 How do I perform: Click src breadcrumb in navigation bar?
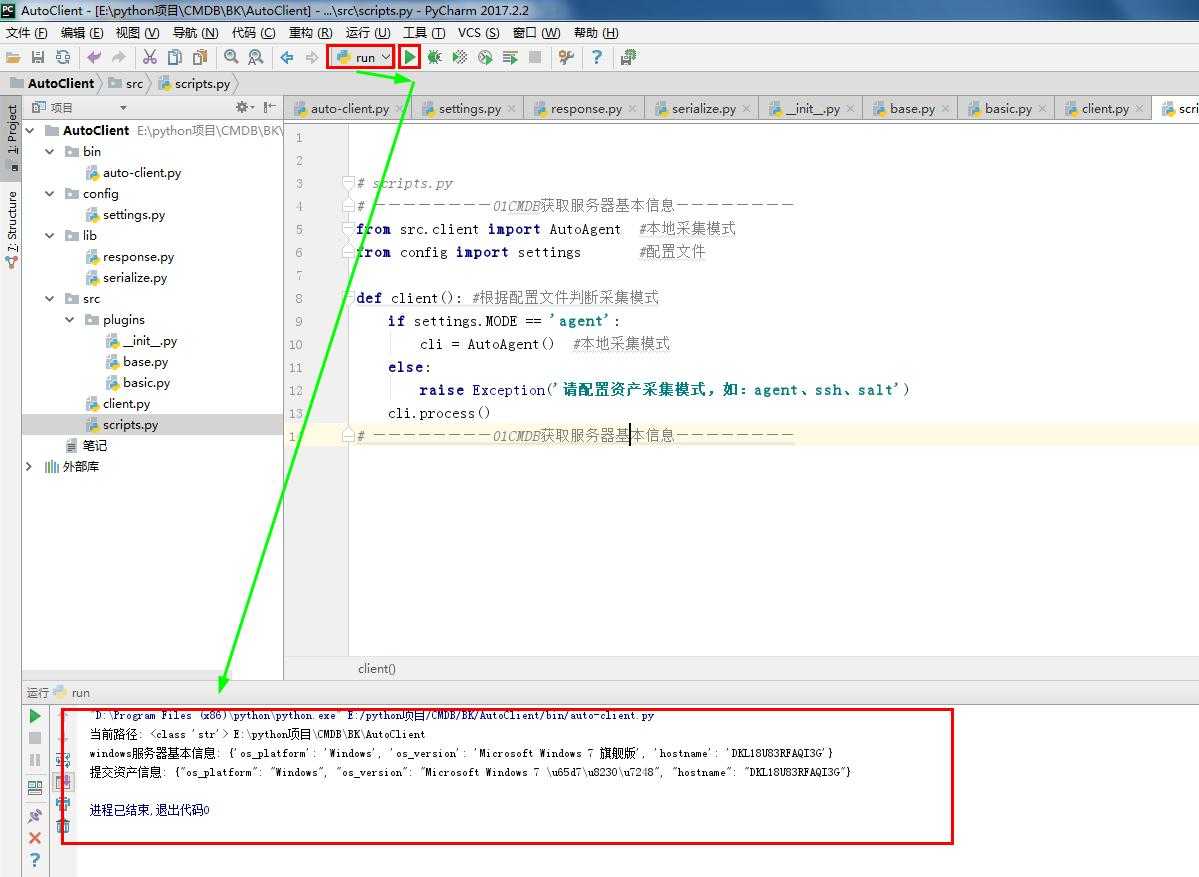126,83
